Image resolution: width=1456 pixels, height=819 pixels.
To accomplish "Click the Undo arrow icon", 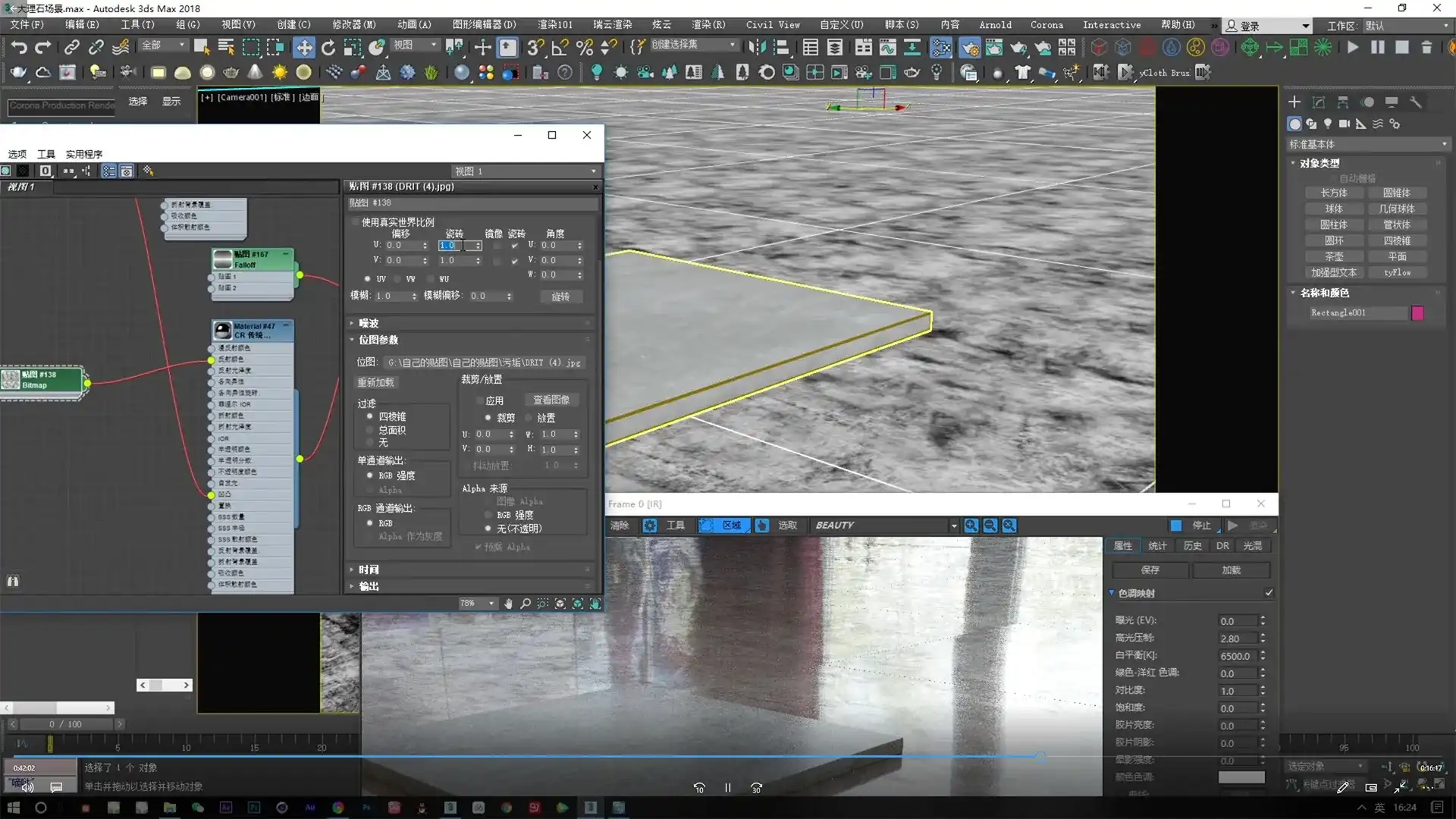I will [19, 48].
